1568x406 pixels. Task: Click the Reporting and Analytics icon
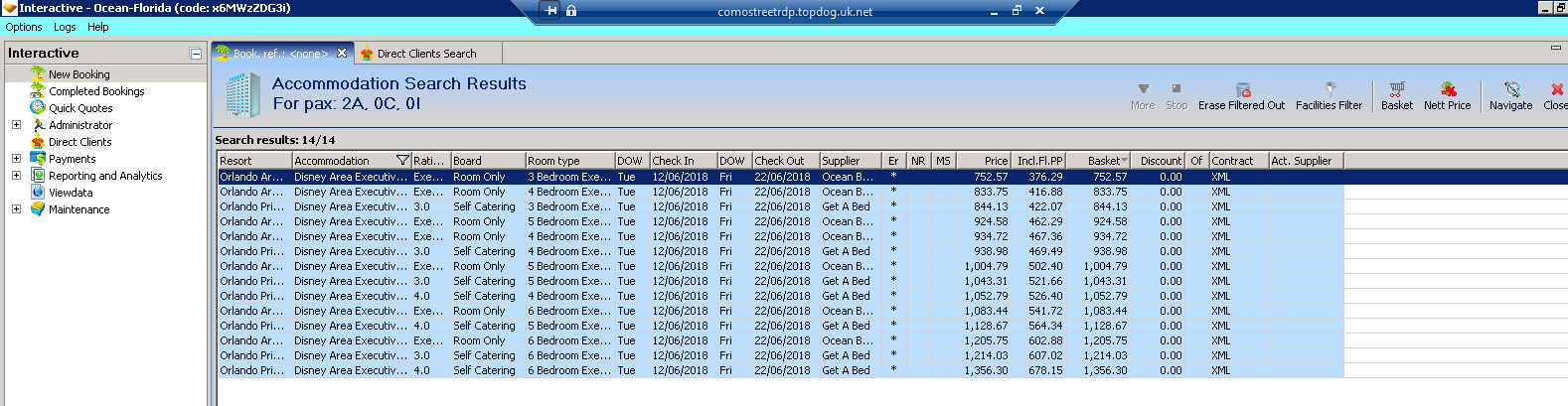[38, 175]
